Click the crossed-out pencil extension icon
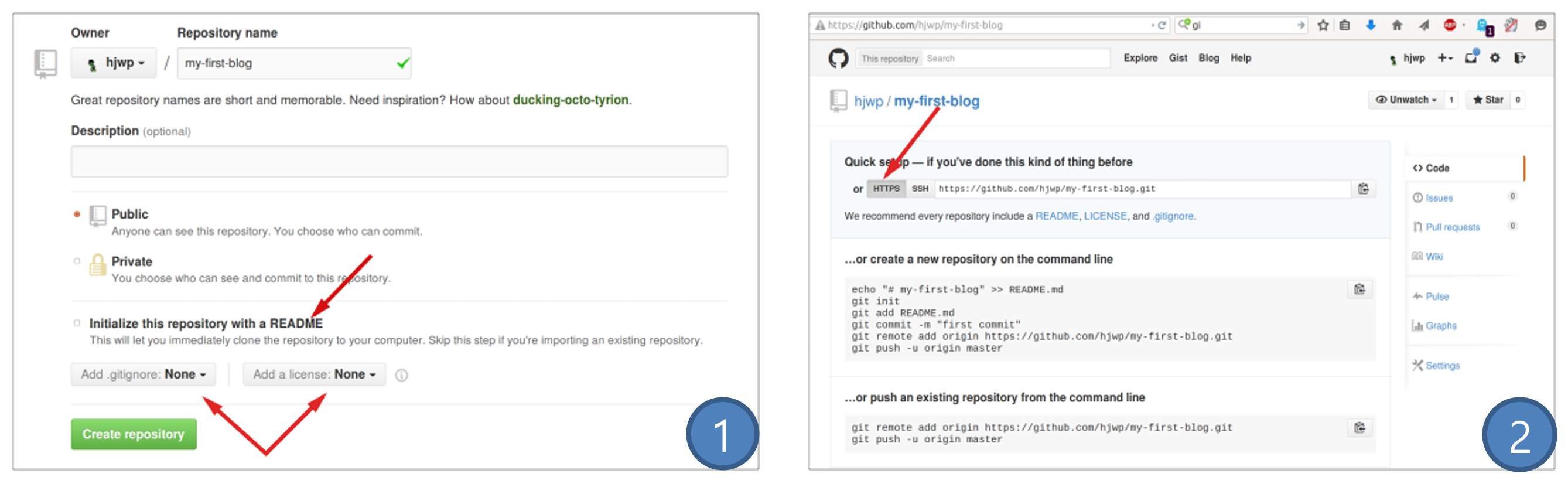Image resolution: width=1568 pixels, height=487 pixels. click(x=1511, y=25)
